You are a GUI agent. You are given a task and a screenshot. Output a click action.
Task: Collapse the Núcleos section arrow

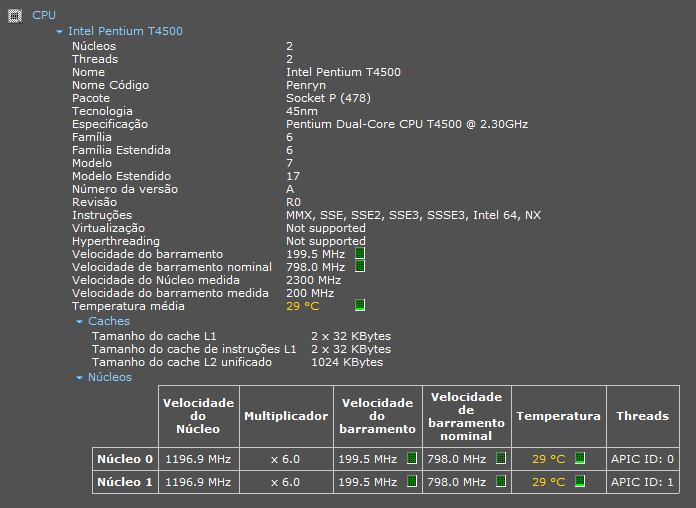tap(79, 378)
